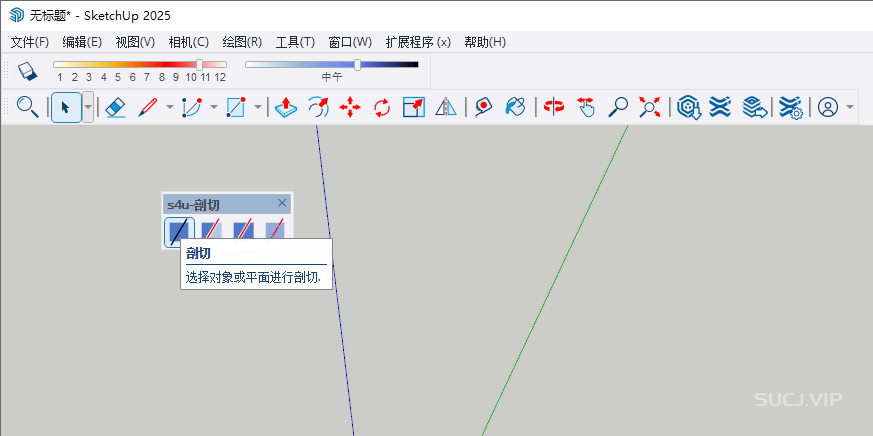The height and width of the screenshot is (436, 873).
Task: Select the Rotate tool
Action: click(x=382, y=106)
